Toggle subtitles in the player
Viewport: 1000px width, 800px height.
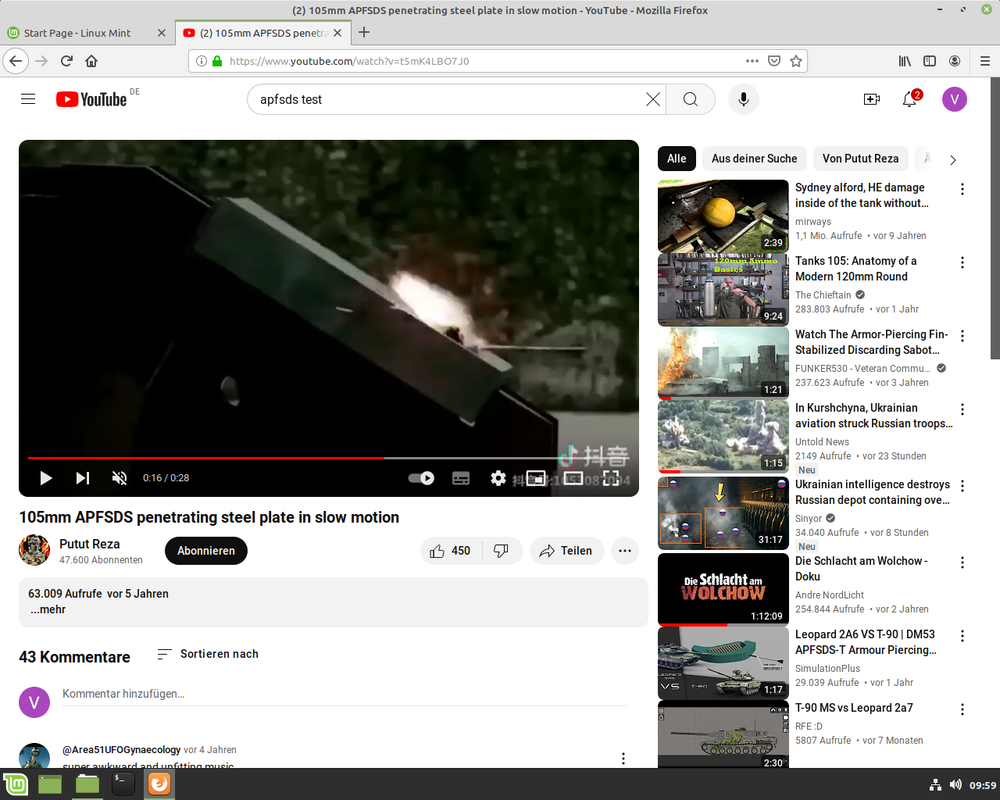tap(460, 478)
